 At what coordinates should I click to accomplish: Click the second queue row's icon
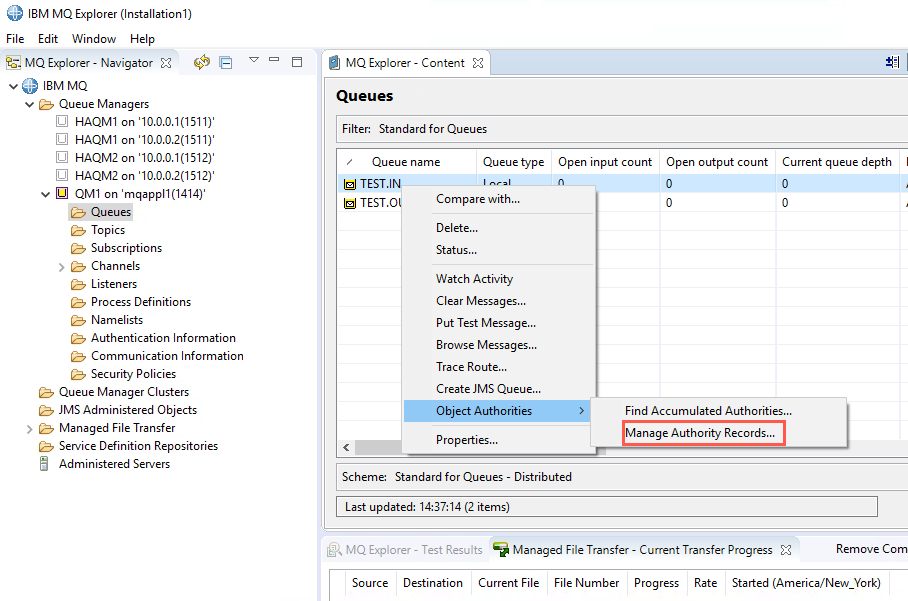click(350, 203)
